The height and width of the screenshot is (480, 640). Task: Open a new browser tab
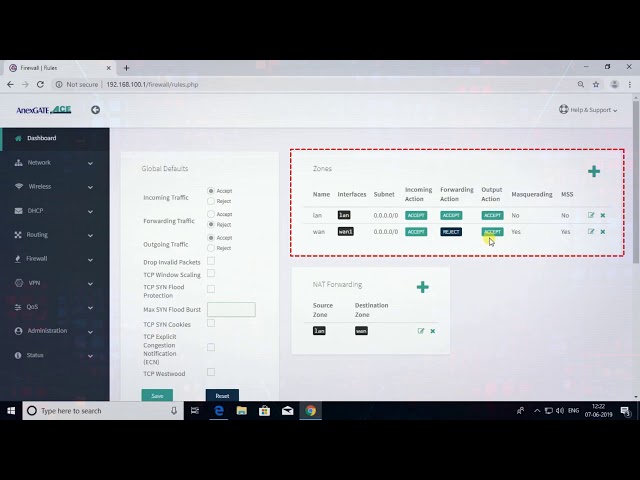click(127, 68)
